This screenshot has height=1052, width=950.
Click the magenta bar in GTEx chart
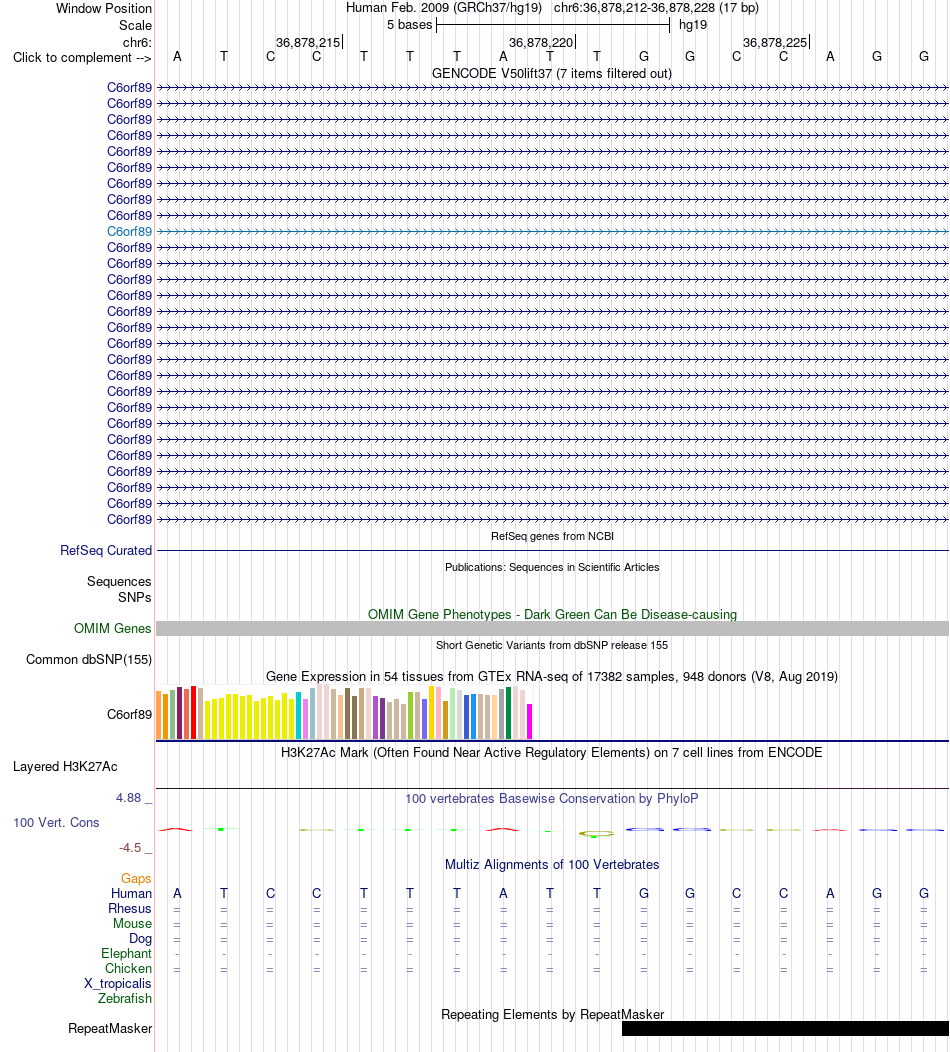coord(529,721)
